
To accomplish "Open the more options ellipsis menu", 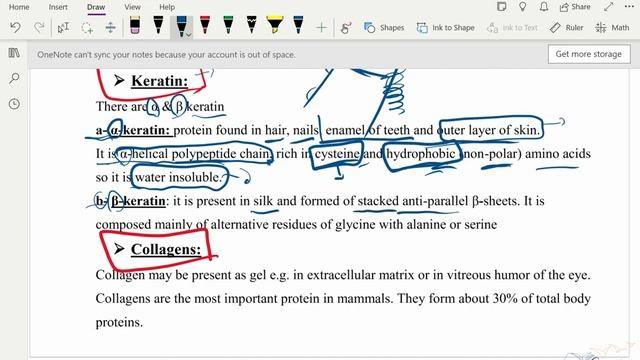I will point(629,7).
